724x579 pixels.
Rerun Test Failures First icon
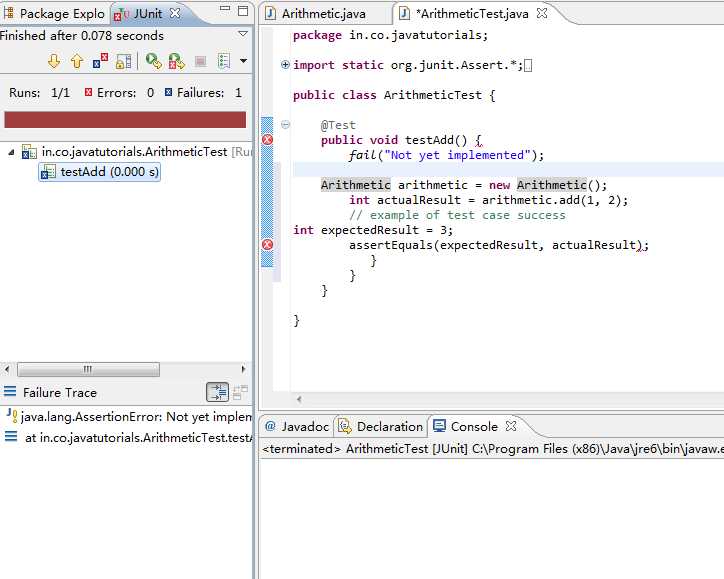(176, 61)
